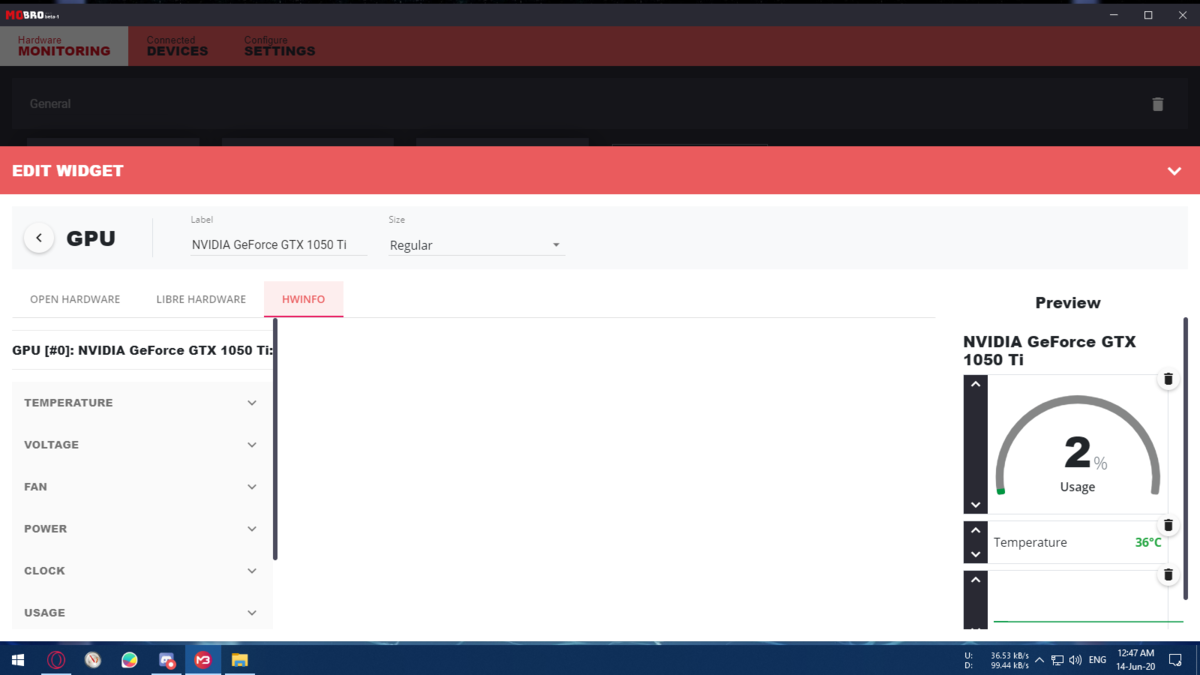Expand the VOLTAGE sensor group
Viewport: 1200px width, 675px height.
coord(141,445)
